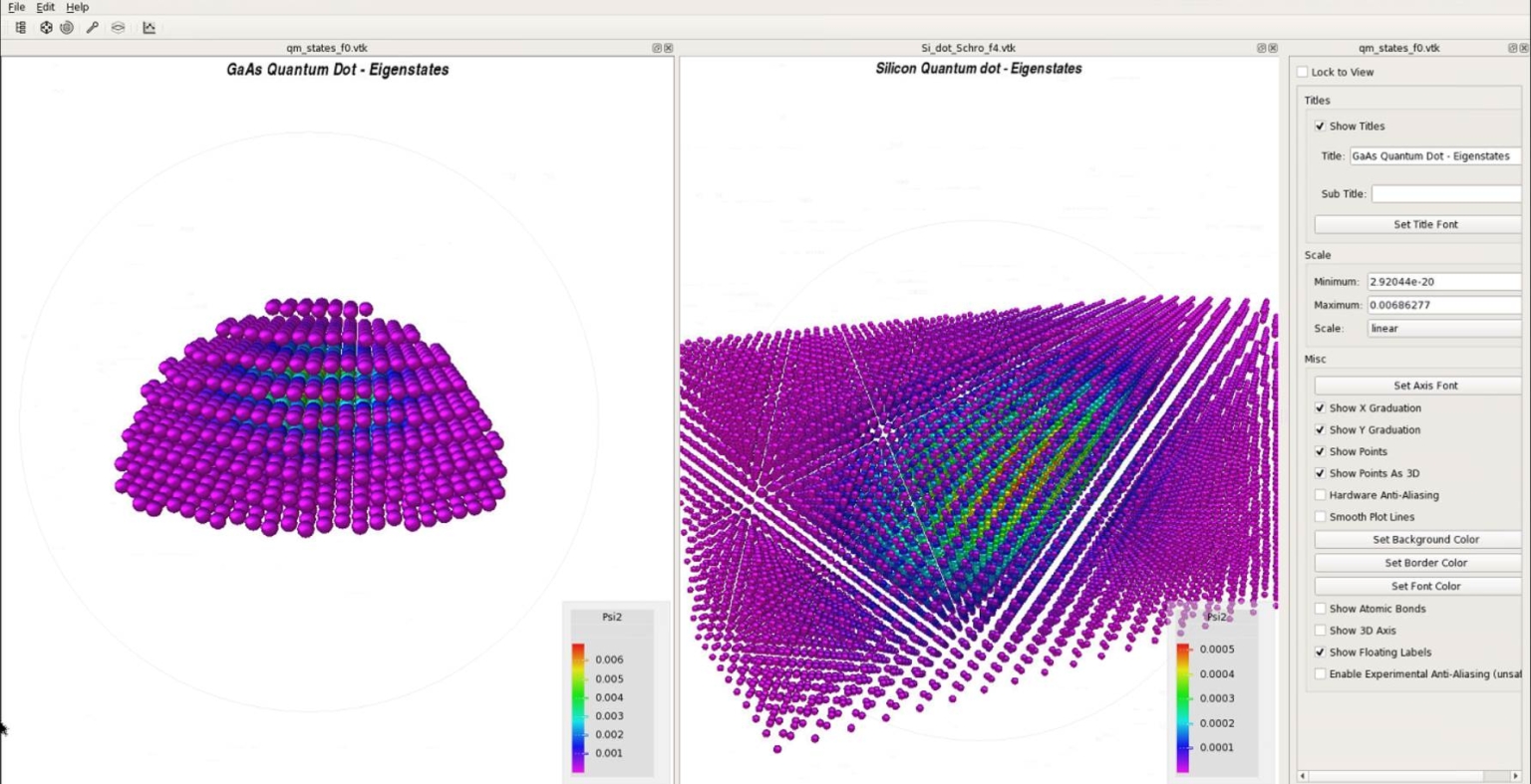
Task: Select the hierarchy list tool in the toolbar
Action: pyautogui.click(x=20, y=27)
